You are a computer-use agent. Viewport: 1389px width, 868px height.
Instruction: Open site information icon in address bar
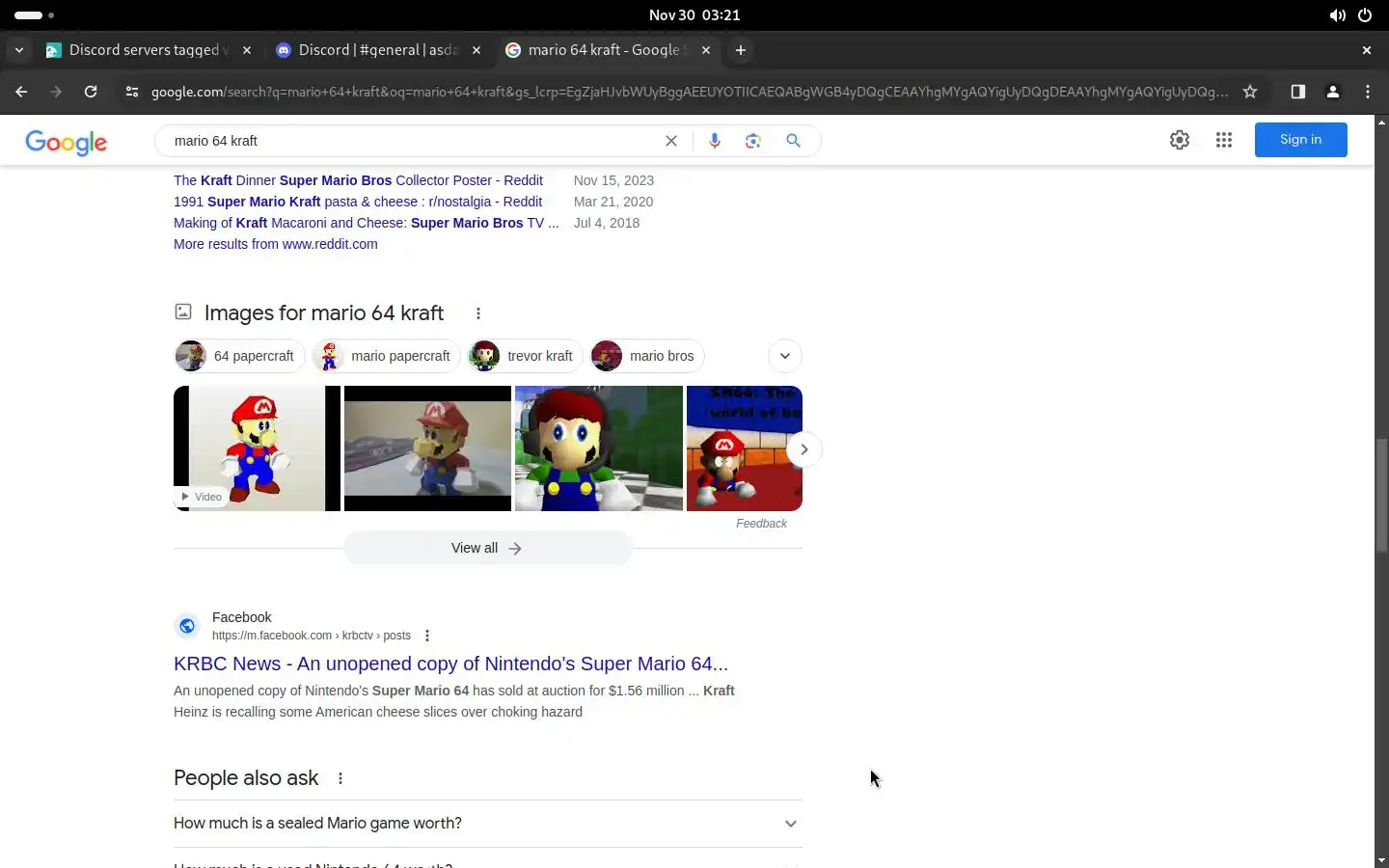[132, 92]
